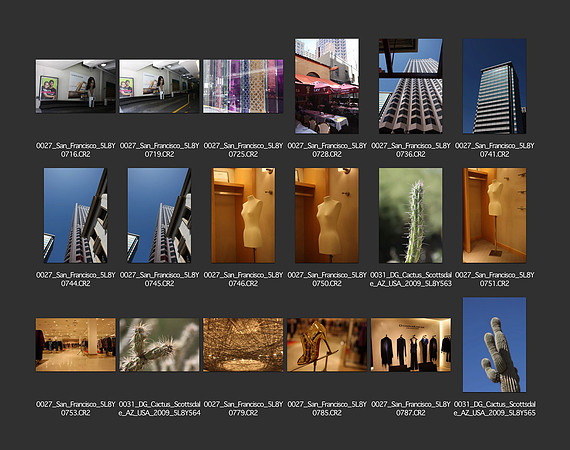Select the garage photo thumbnail 0719.CR2
The width and height of the screenshot is (570, 450).
point(159,86)
